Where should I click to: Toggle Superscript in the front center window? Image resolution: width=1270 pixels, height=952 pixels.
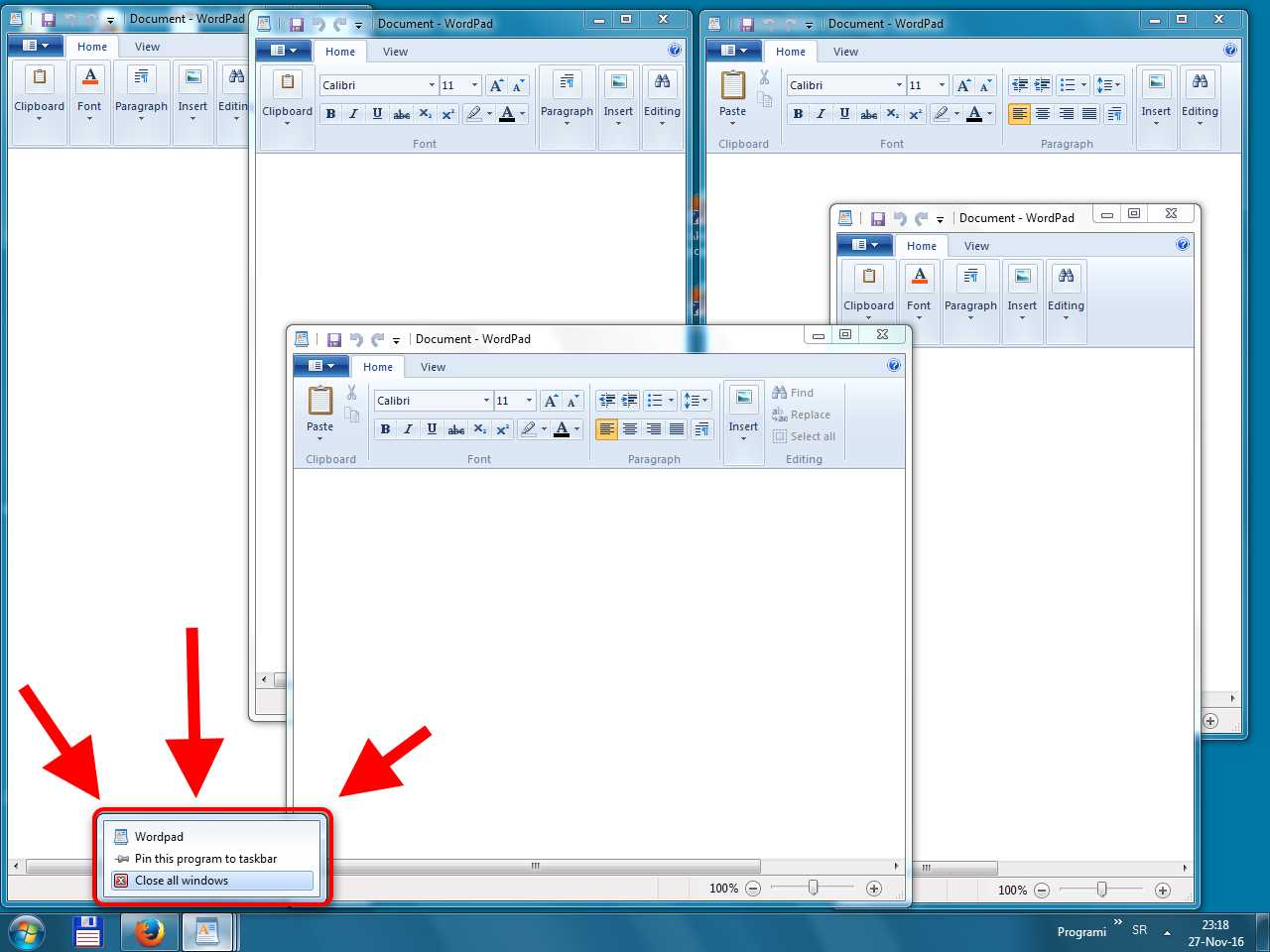coord(503,429)
